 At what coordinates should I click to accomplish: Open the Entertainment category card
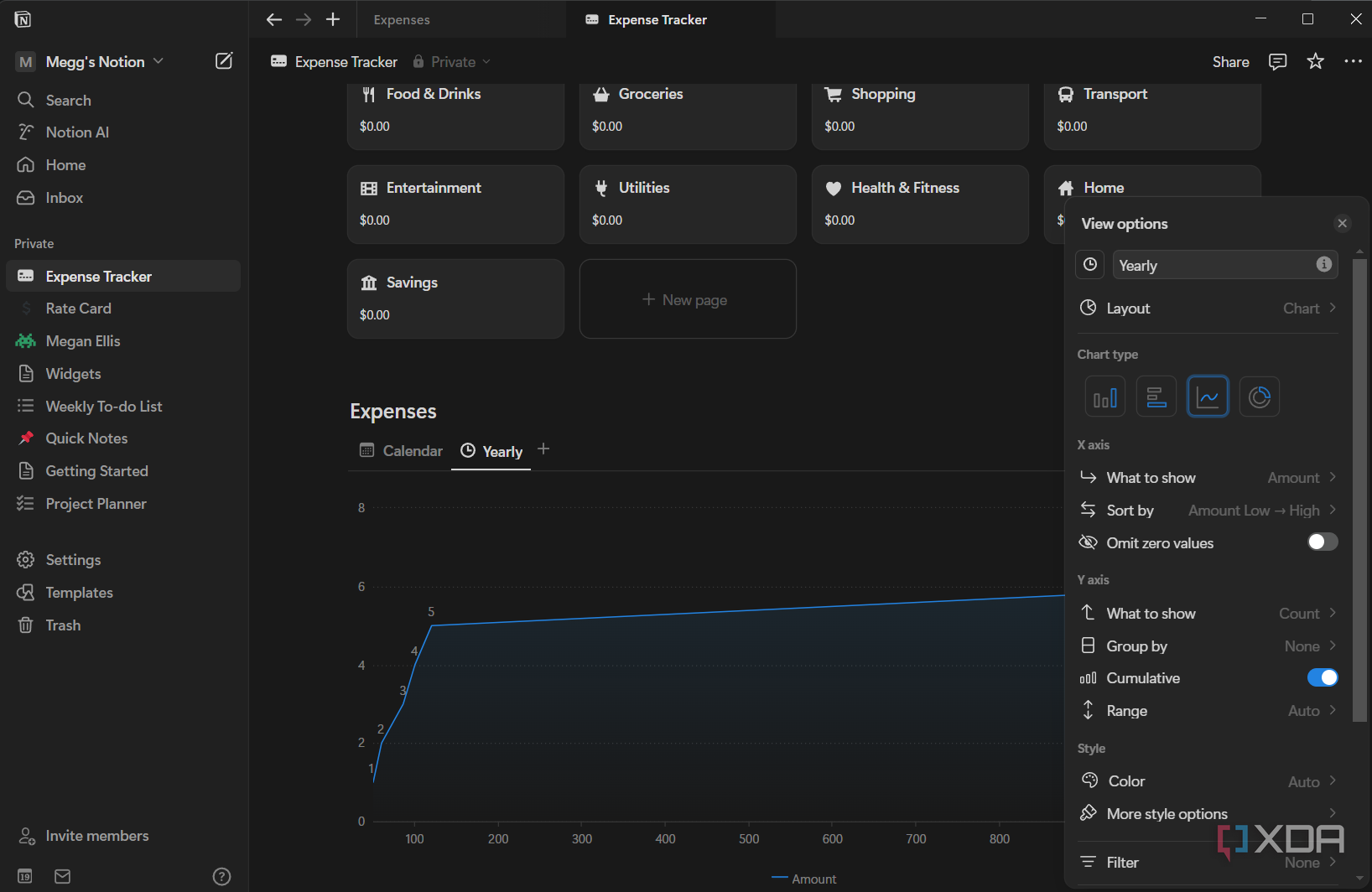click(455, 205)
